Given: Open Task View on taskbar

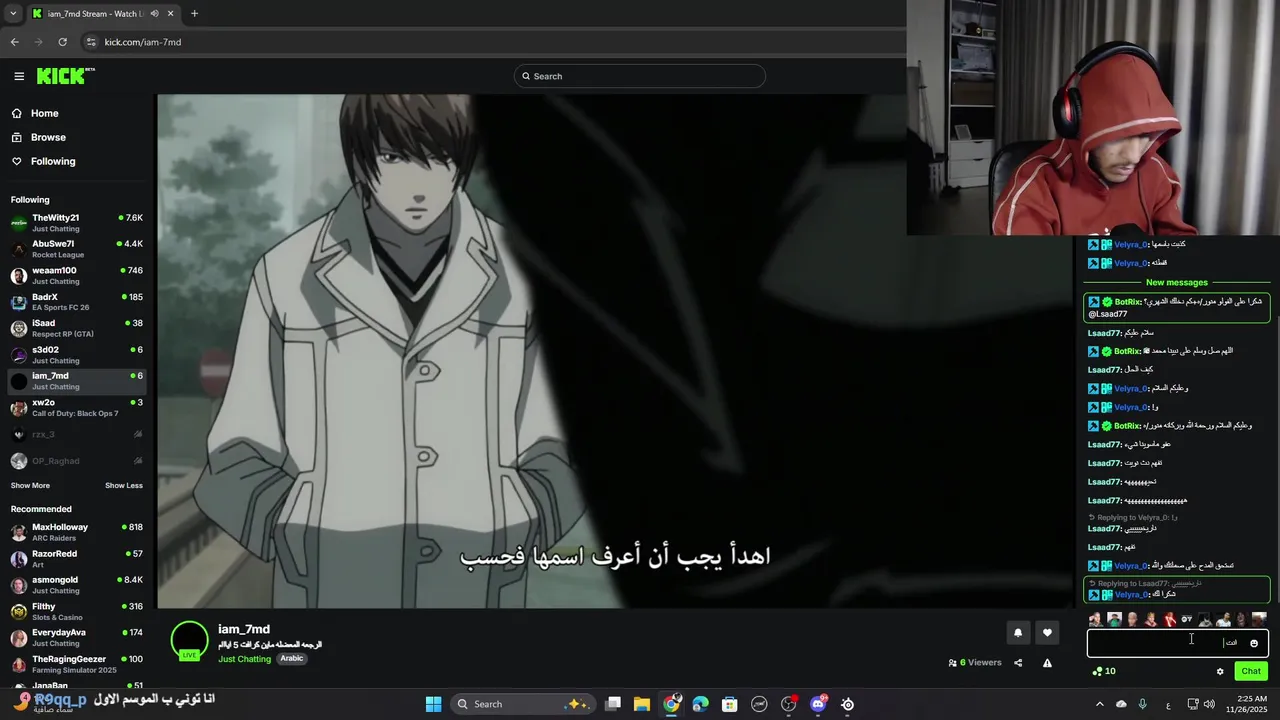Looking at the screenshot, I should point(613,704).
